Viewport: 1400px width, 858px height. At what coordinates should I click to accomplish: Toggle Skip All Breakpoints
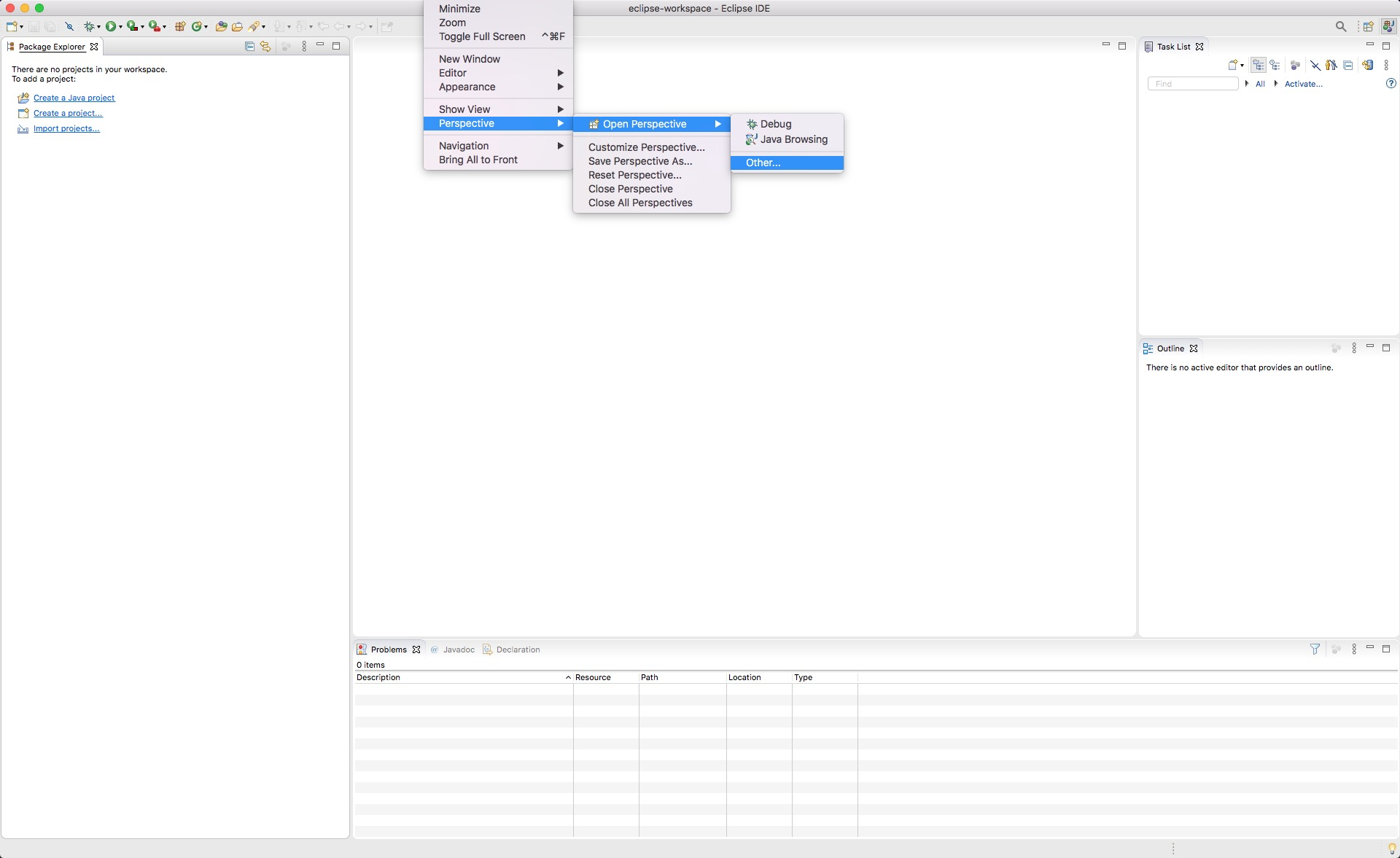point(69,26)
